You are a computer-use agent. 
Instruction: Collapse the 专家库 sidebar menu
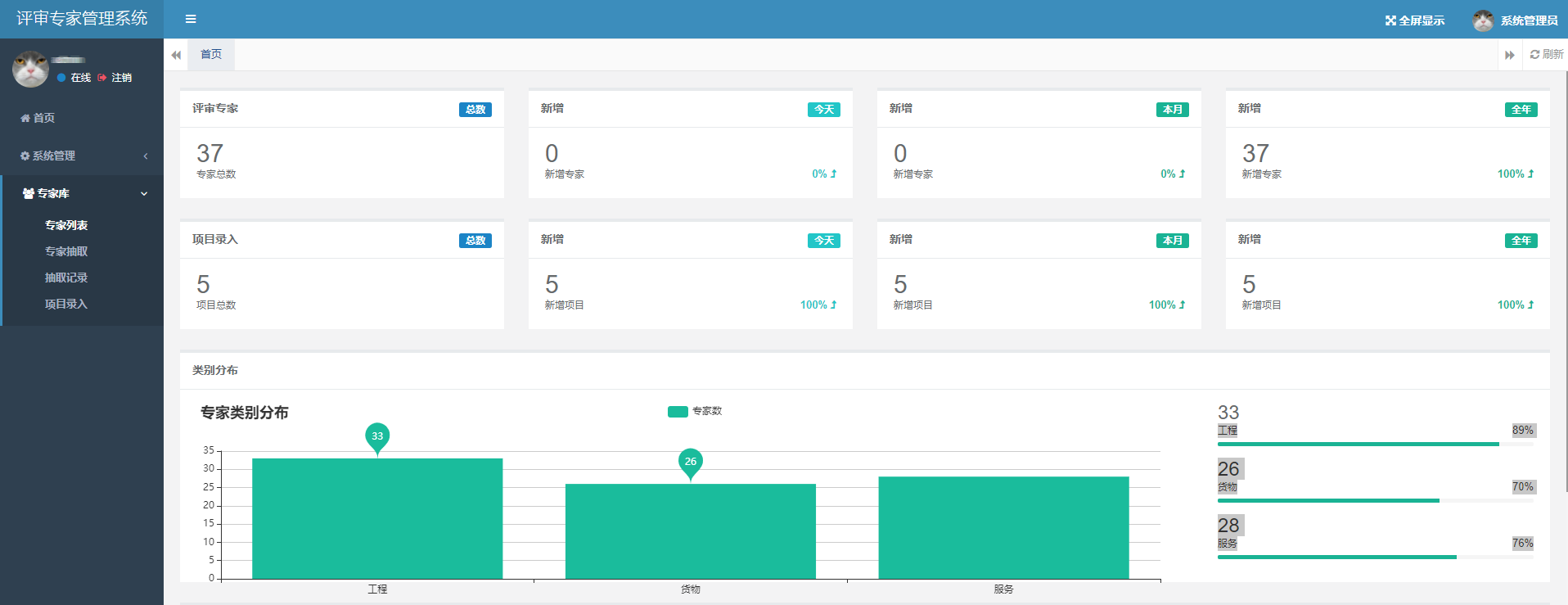pyautogui.click(x=82, y=193)
